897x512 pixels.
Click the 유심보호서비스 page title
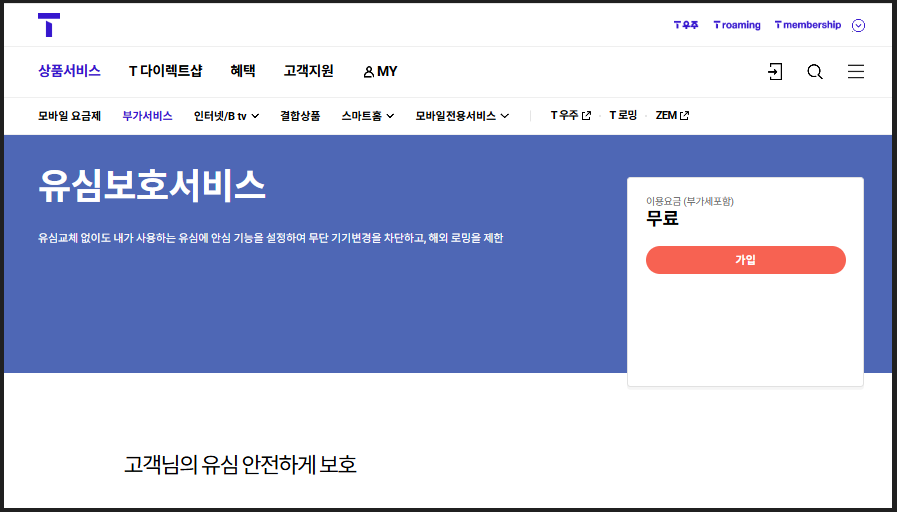[152, 185]
